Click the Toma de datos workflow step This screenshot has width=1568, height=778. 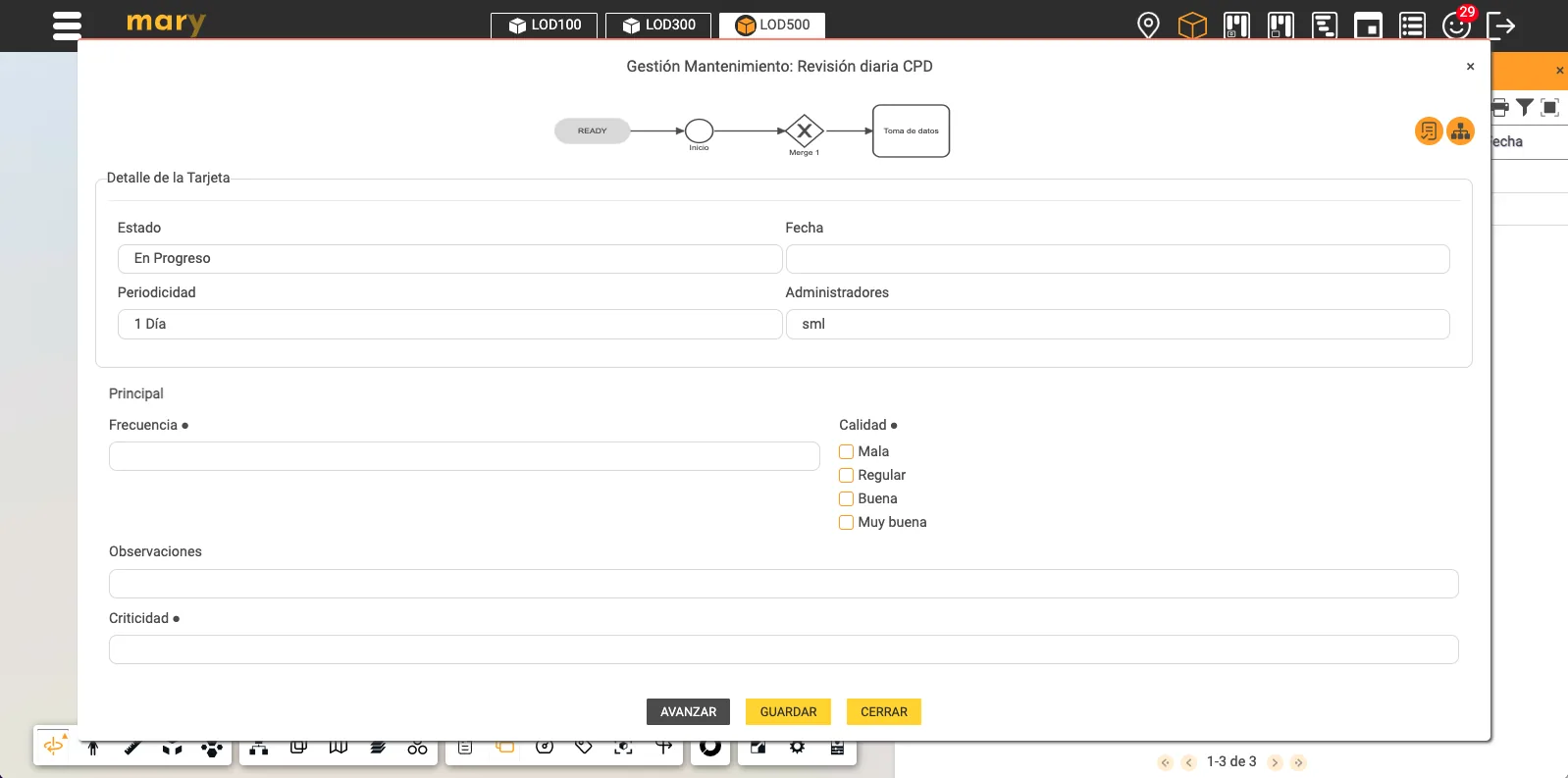tap(912, 130)
